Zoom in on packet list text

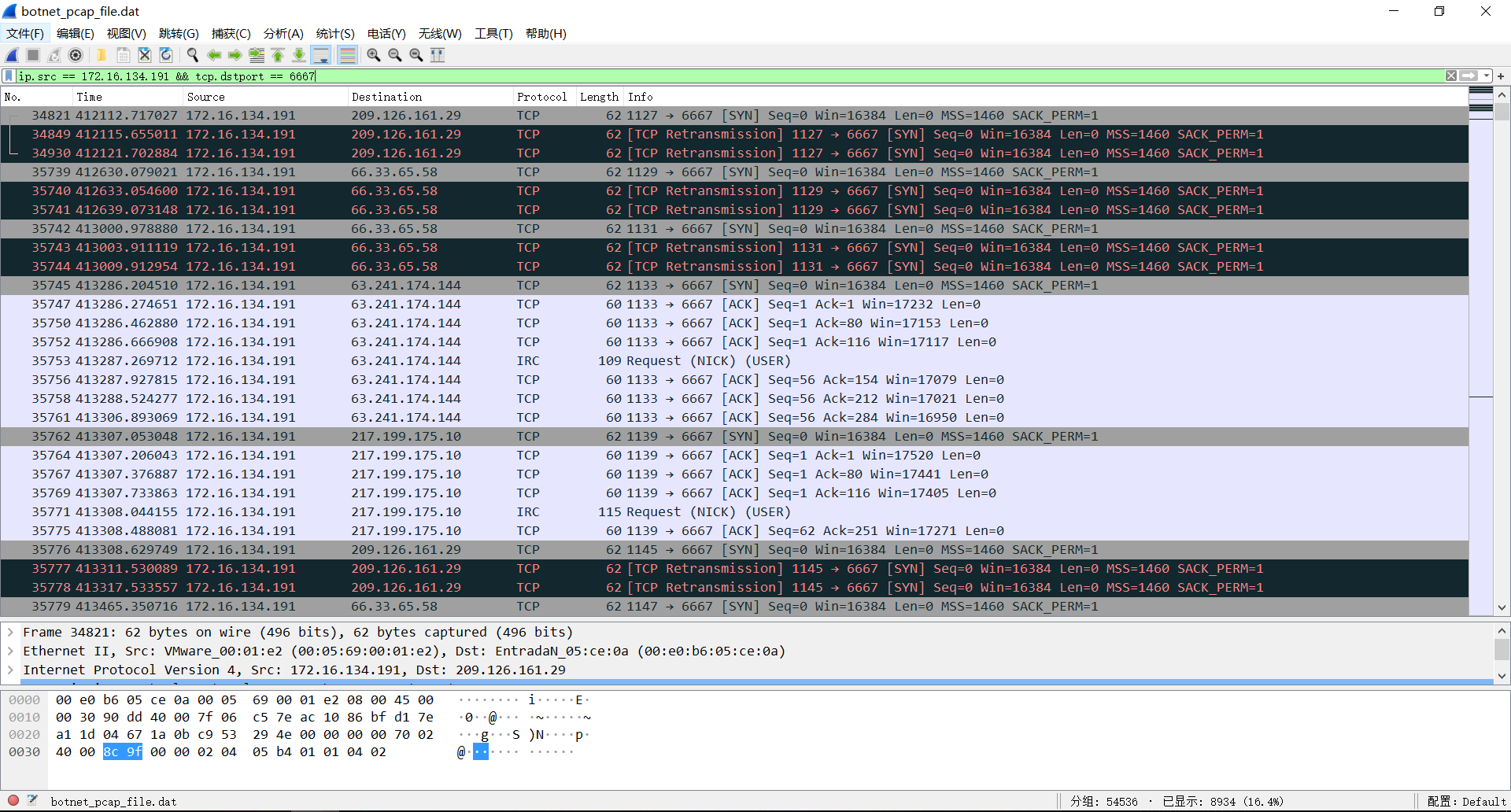[x=374, y=55]
